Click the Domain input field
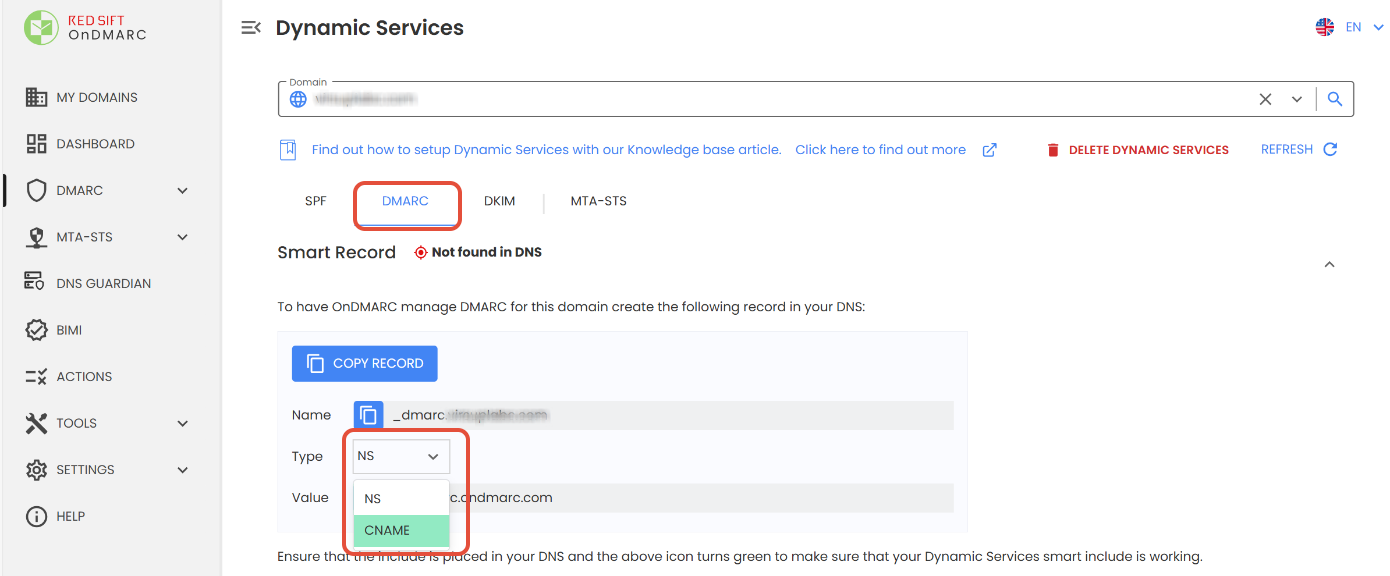This screenshot has height=576, width=1390. coord(816,99)
